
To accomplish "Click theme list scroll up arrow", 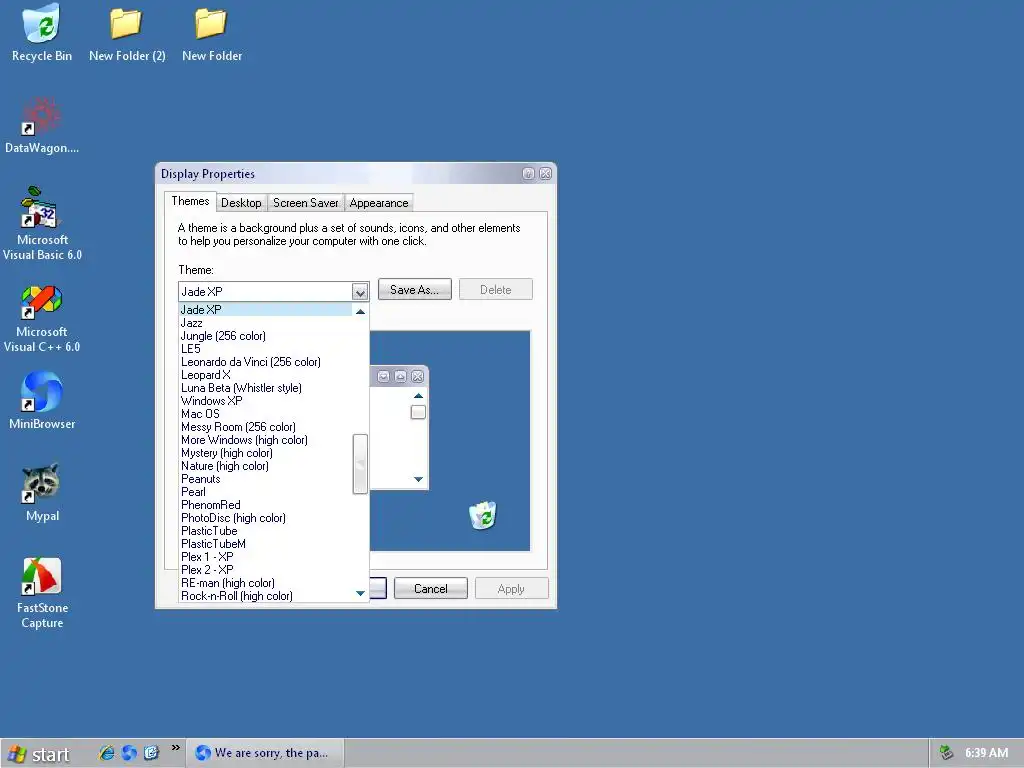I will (360, 312).
